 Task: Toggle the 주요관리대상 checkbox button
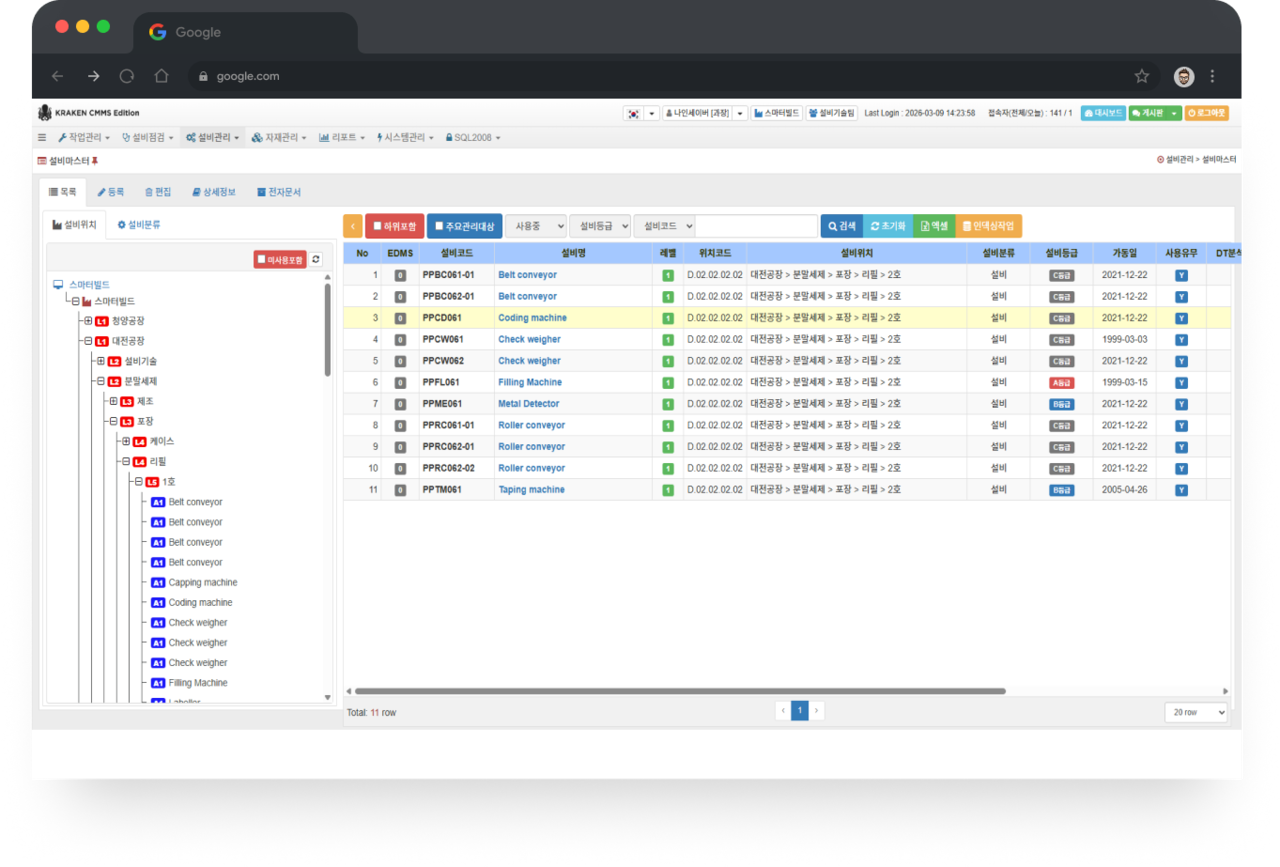[465, 226]
